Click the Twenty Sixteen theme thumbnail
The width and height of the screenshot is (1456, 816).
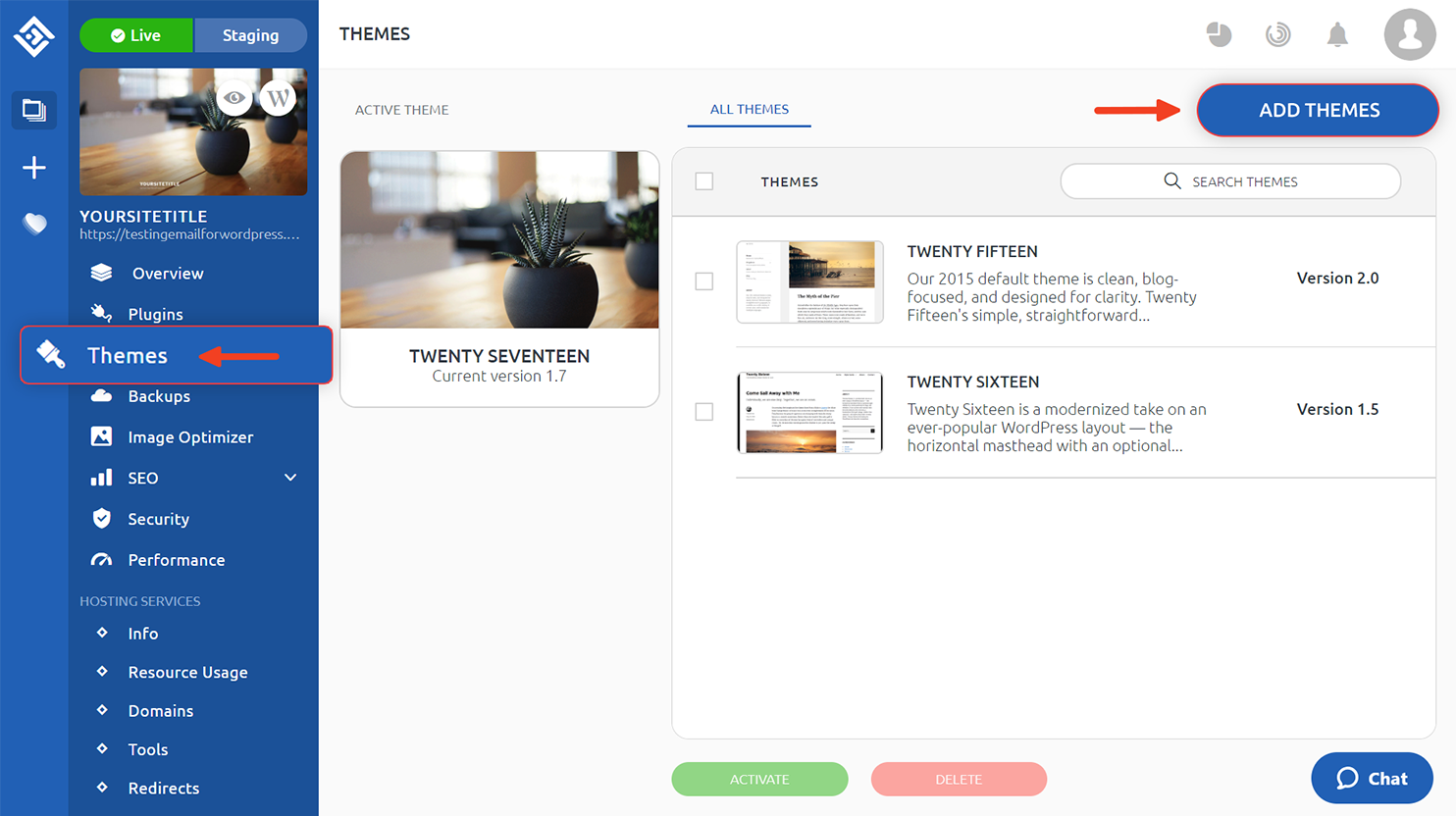point(809,412)
